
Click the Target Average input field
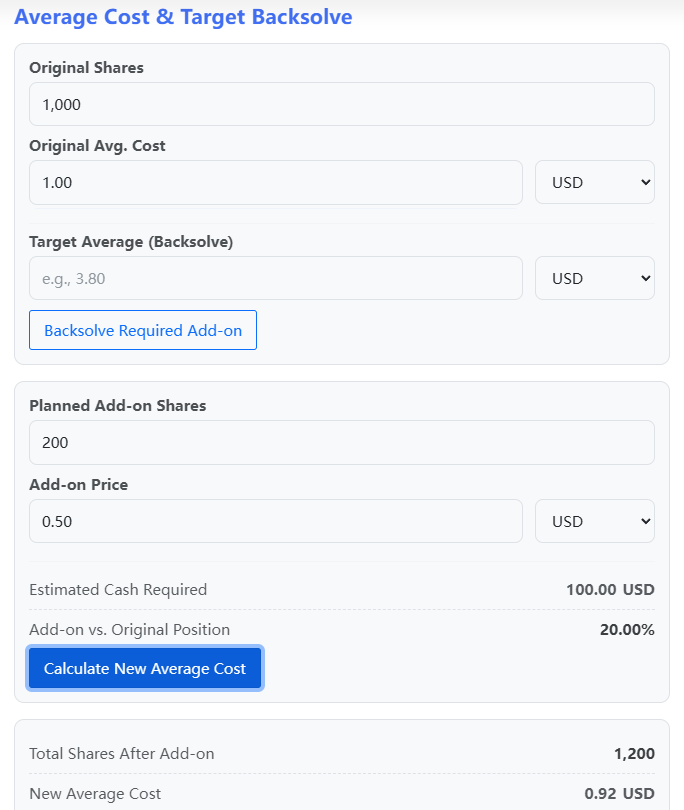click(275, 278)
